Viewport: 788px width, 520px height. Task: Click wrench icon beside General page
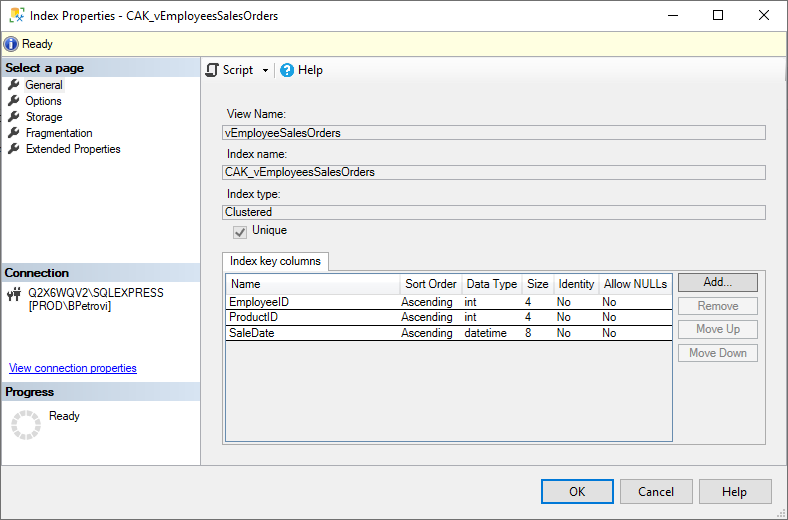(x=14, y=84)
